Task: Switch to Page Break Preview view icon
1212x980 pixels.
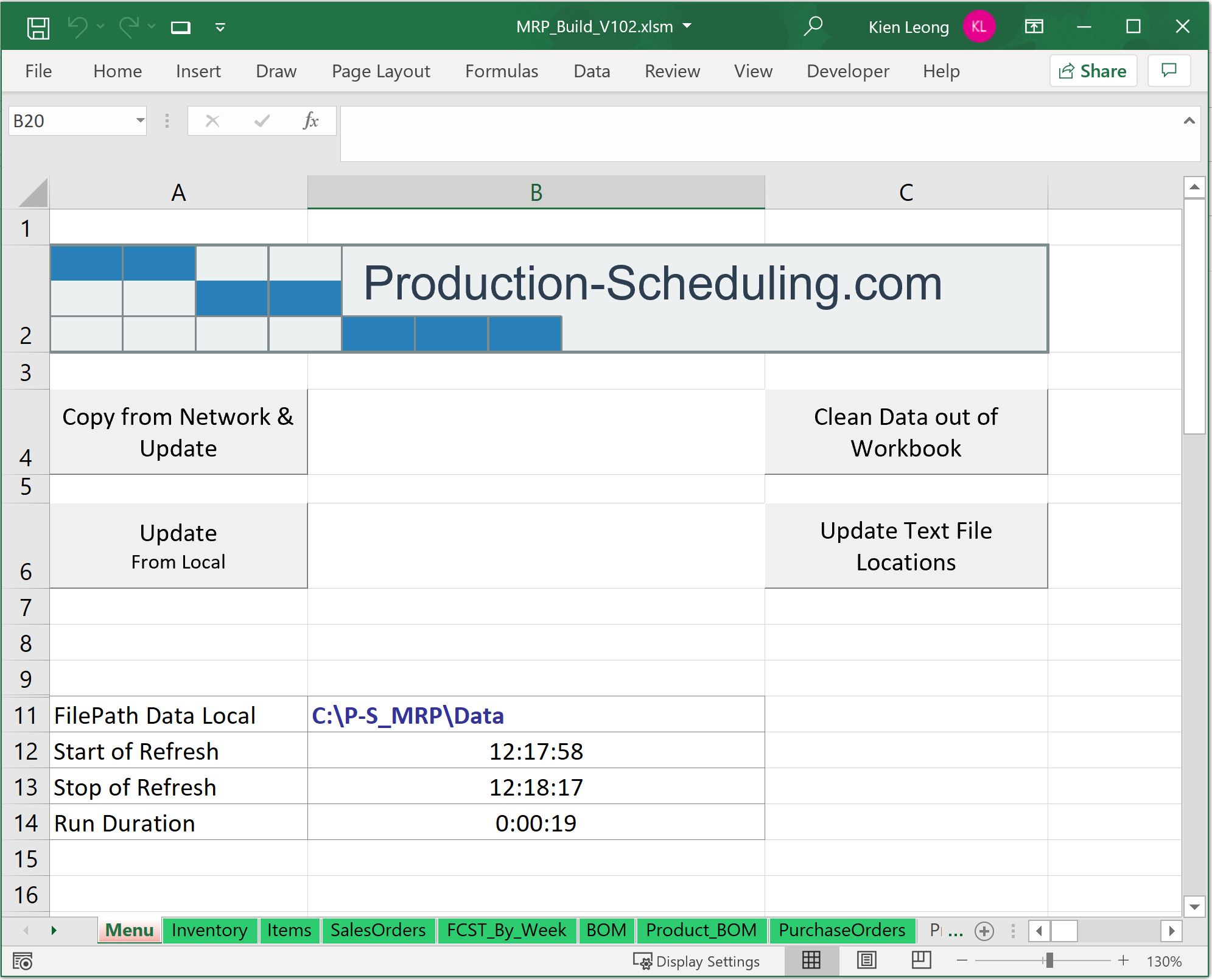Action: 920,961
